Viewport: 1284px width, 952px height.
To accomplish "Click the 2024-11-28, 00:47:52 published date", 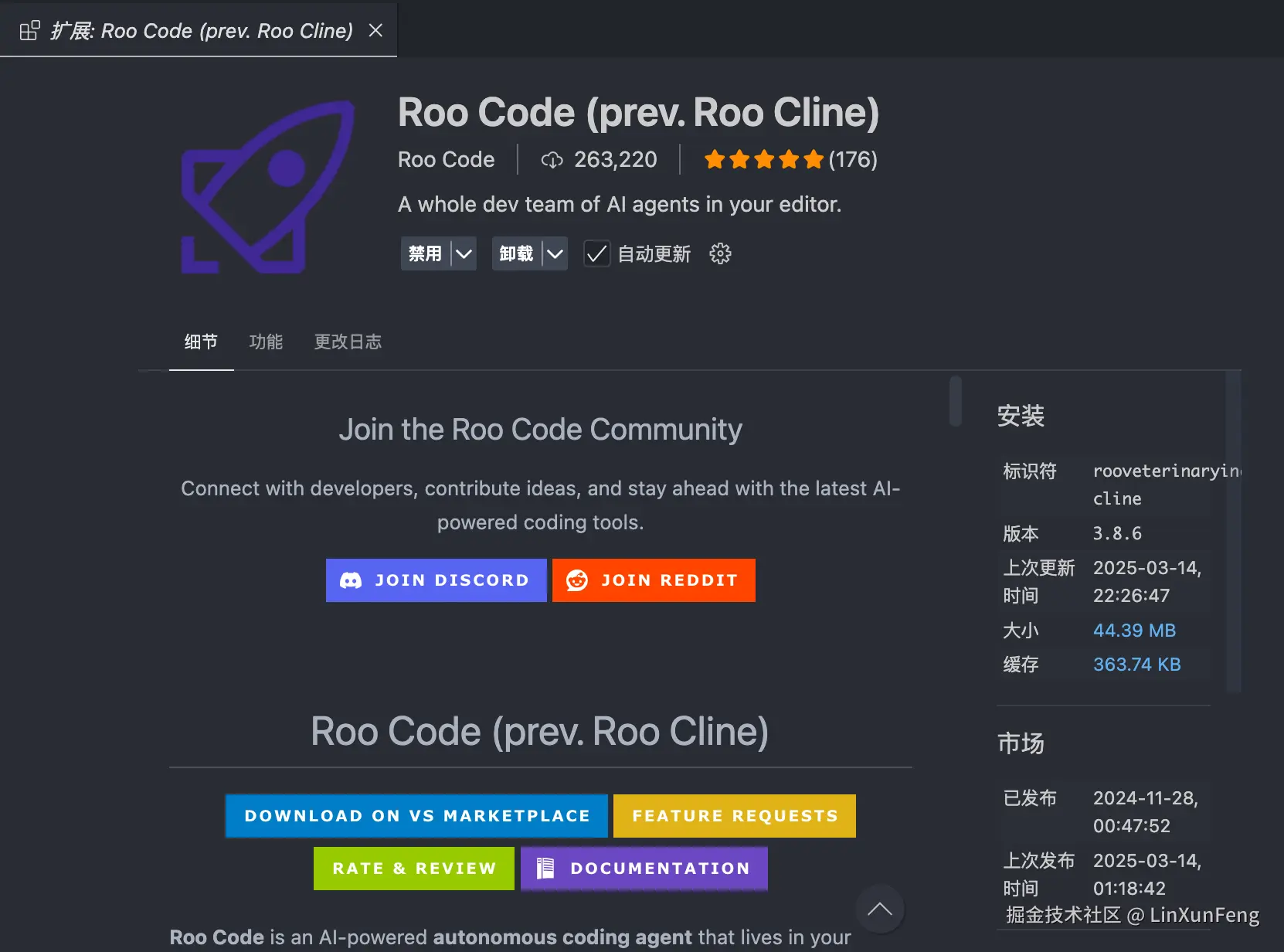I will (x=1146, y=812).
